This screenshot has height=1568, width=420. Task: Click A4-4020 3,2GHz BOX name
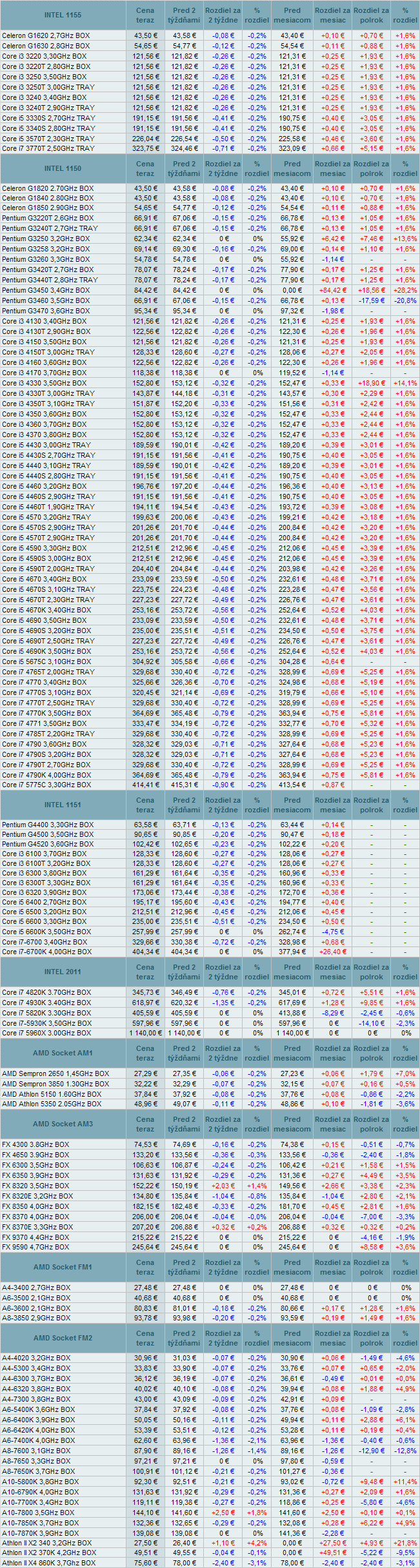point(35,1358)
